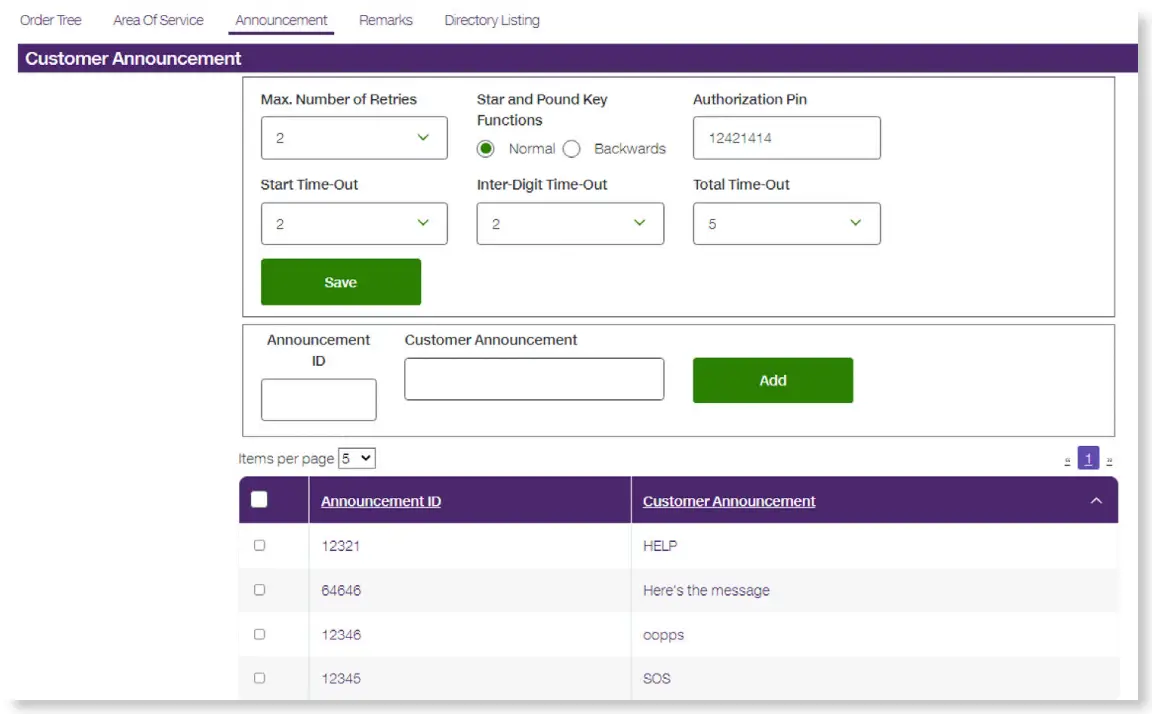The height and width of the screenshot is (714, 1152).
Task: Open the Total Time-Out dropdown
Action: point(786,224)
